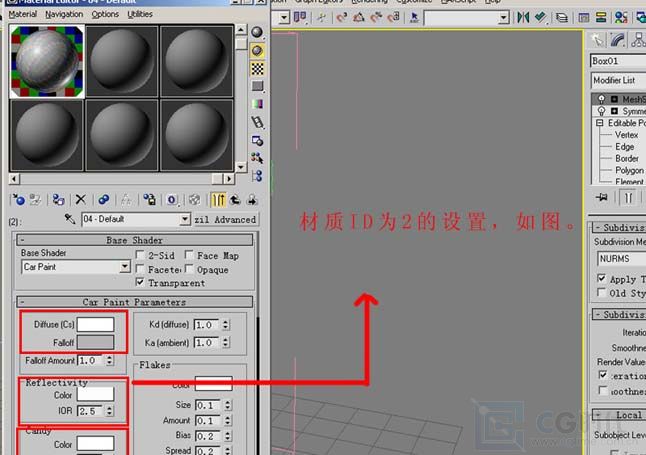646x455 pixels.
Task: Click the Make Material Copy icon
Action: point(103,200)
